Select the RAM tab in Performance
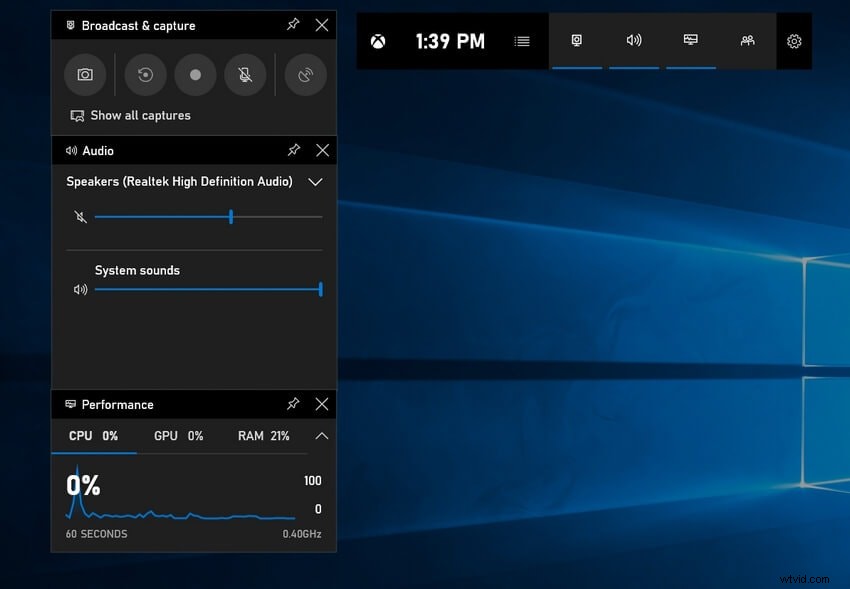Viewport: 850px width, 589px height. click(x=262, y=436)
